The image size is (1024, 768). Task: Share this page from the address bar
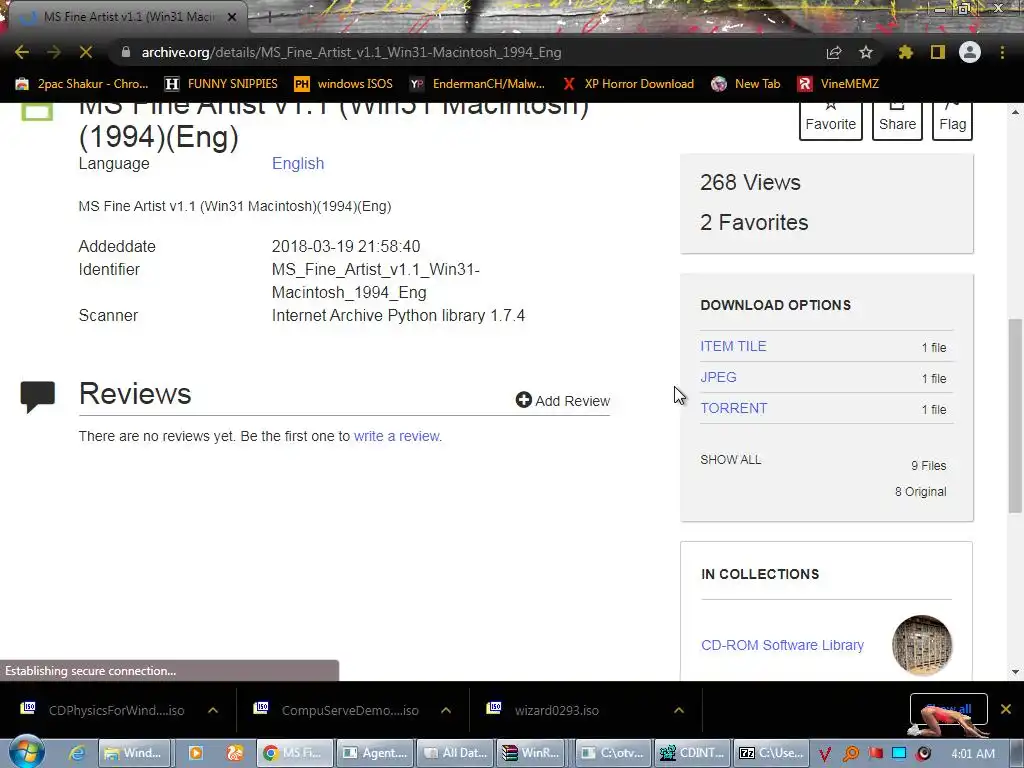click(834, 52)
